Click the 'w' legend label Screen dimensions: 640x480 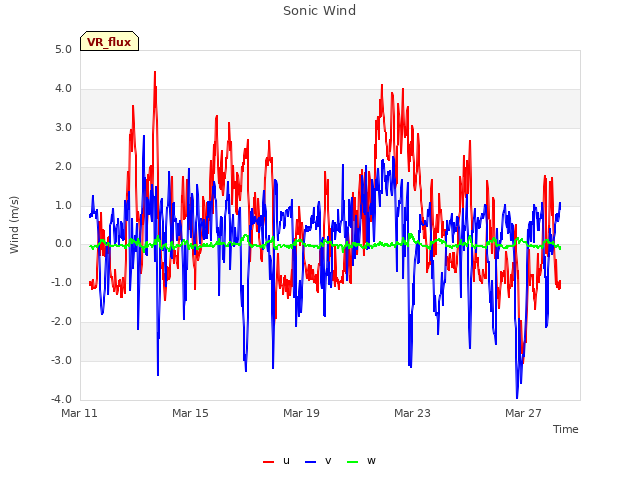371,461
